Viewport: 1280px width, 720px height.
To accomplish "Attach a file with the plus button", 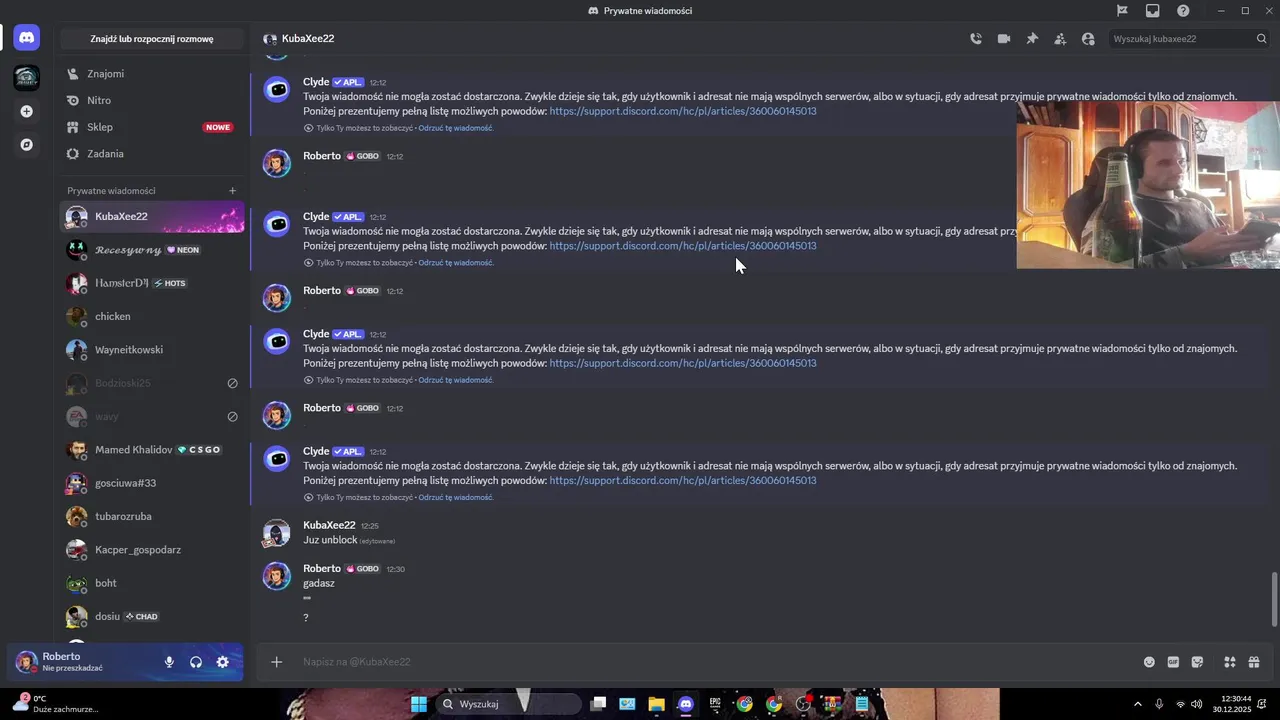I will tap(277, 662).
